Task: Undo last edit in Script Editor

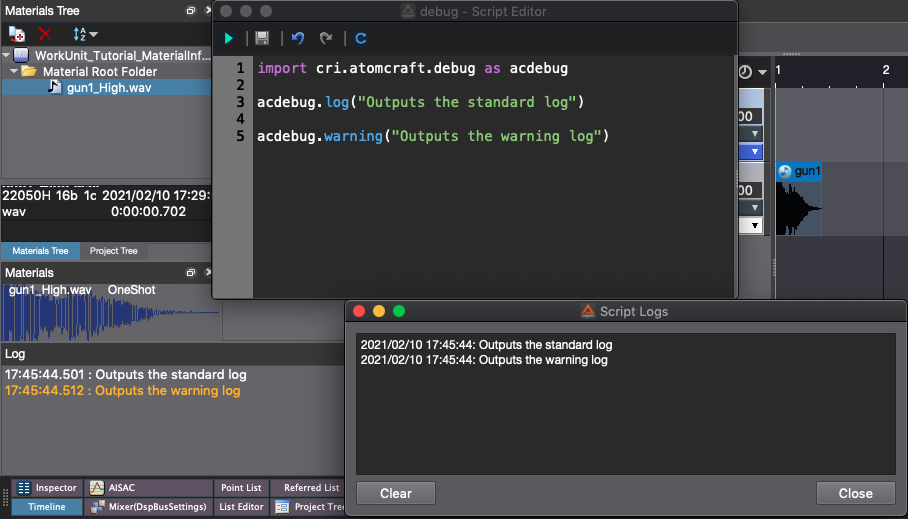Action: tap(298, 38)
